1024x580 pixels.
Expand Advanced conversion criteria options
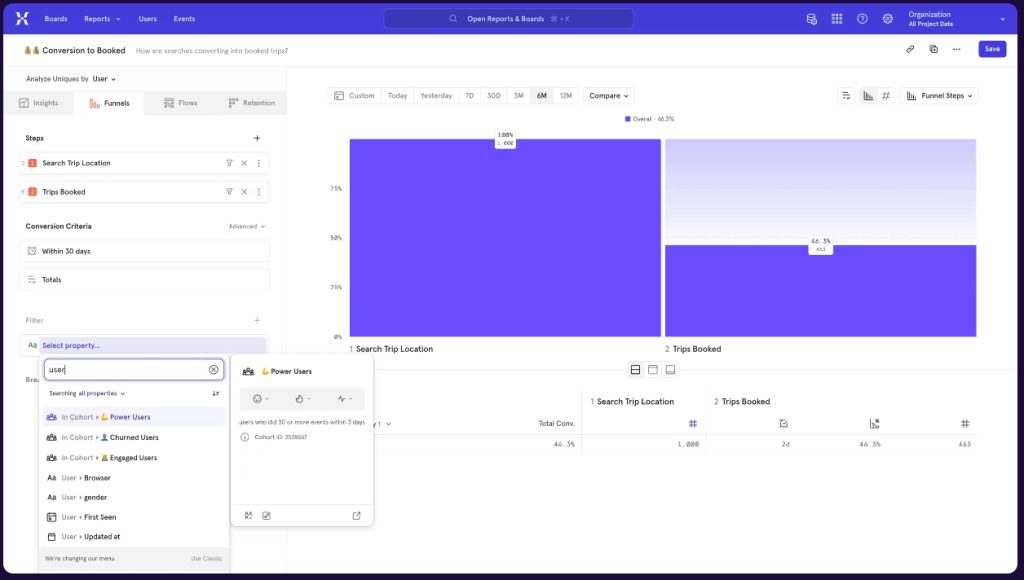click(247, 227)
